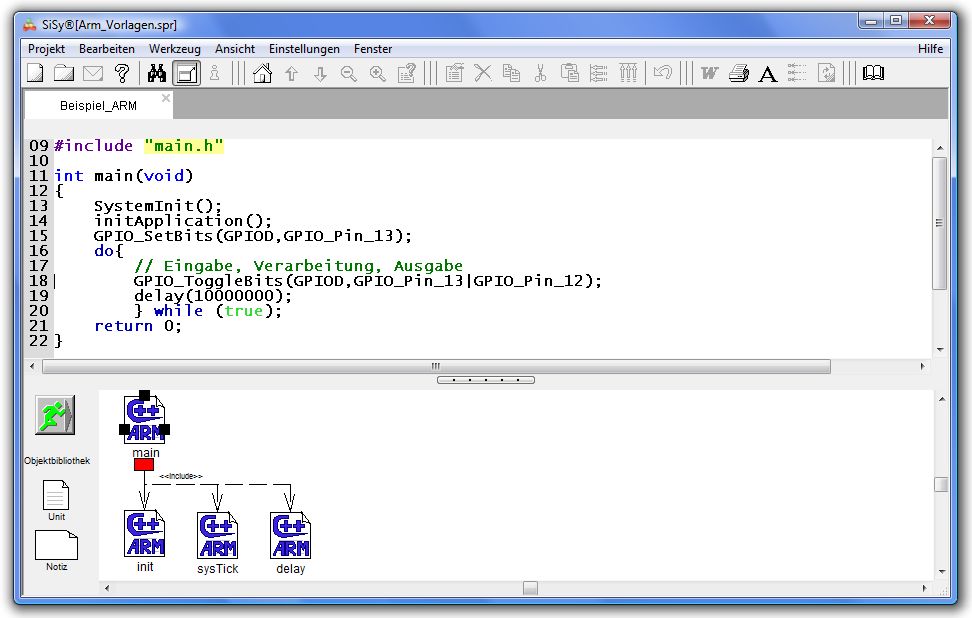Click the green running man icon
The height and width of the screenshot is (618, 972).
pos(55,415)
